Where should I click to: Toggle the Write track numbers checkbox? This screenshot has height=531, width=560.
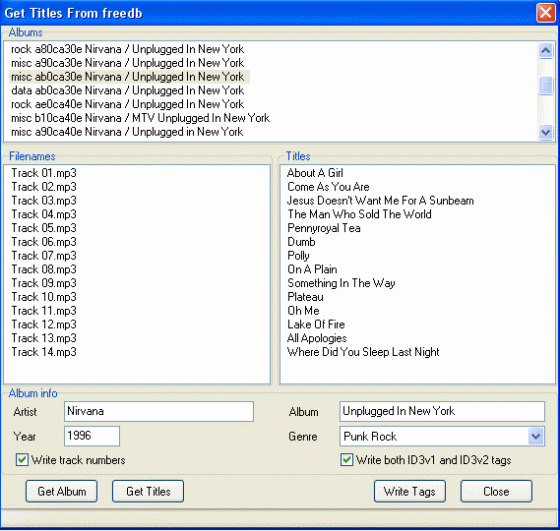point(22,460)
